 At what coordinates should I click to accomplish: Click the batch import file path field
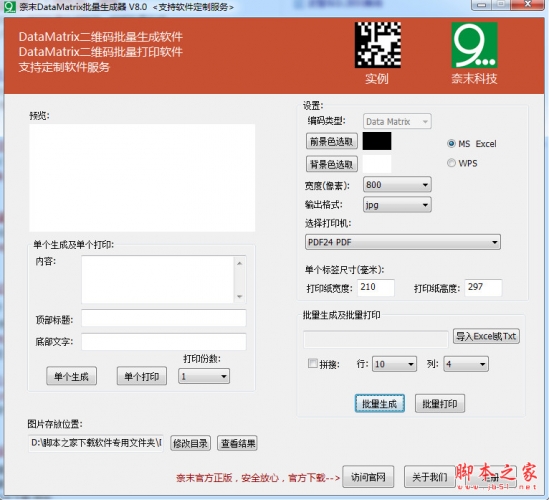tap(376, 339)
